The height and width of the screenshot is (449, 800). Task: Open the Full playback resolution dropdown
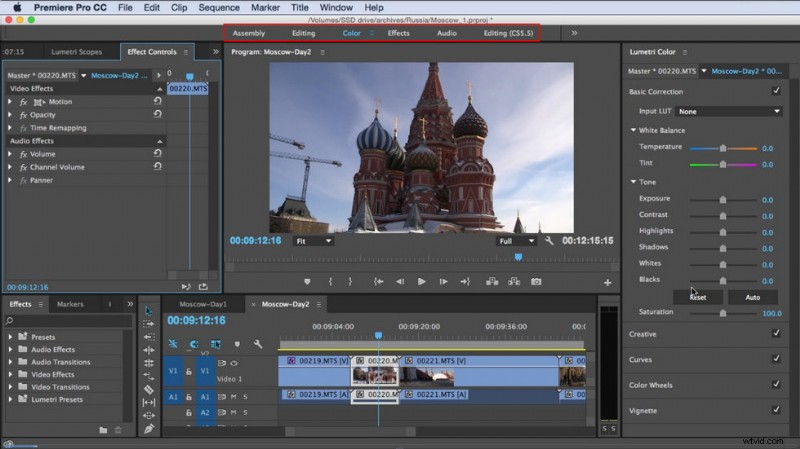516,241
